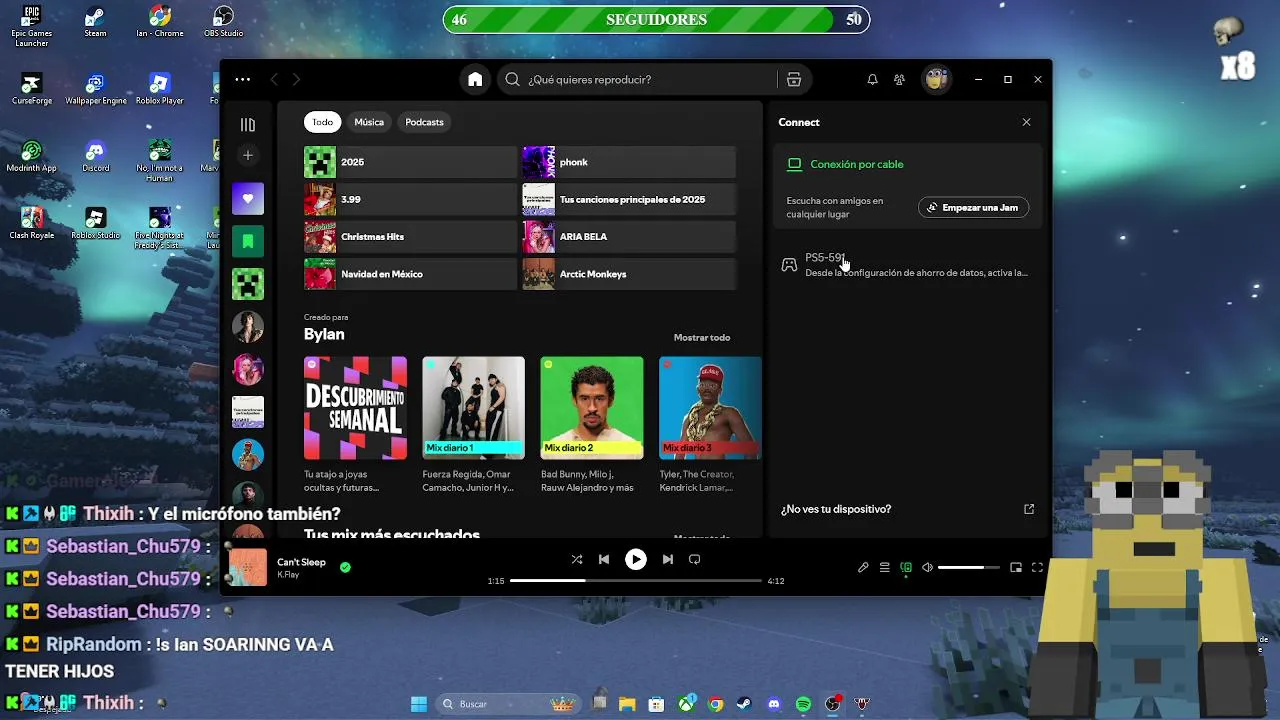
Task: Toggle repeat mode
Action: pos(695,559)
